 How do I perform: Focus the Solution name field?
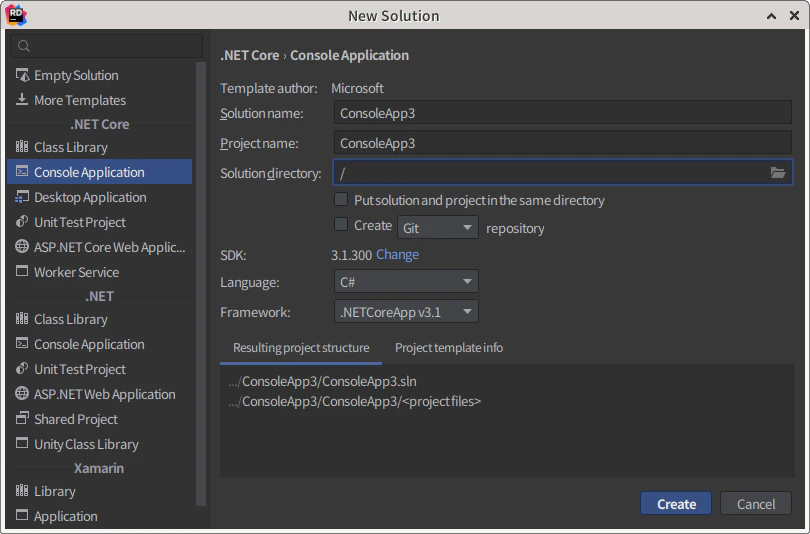563,113
